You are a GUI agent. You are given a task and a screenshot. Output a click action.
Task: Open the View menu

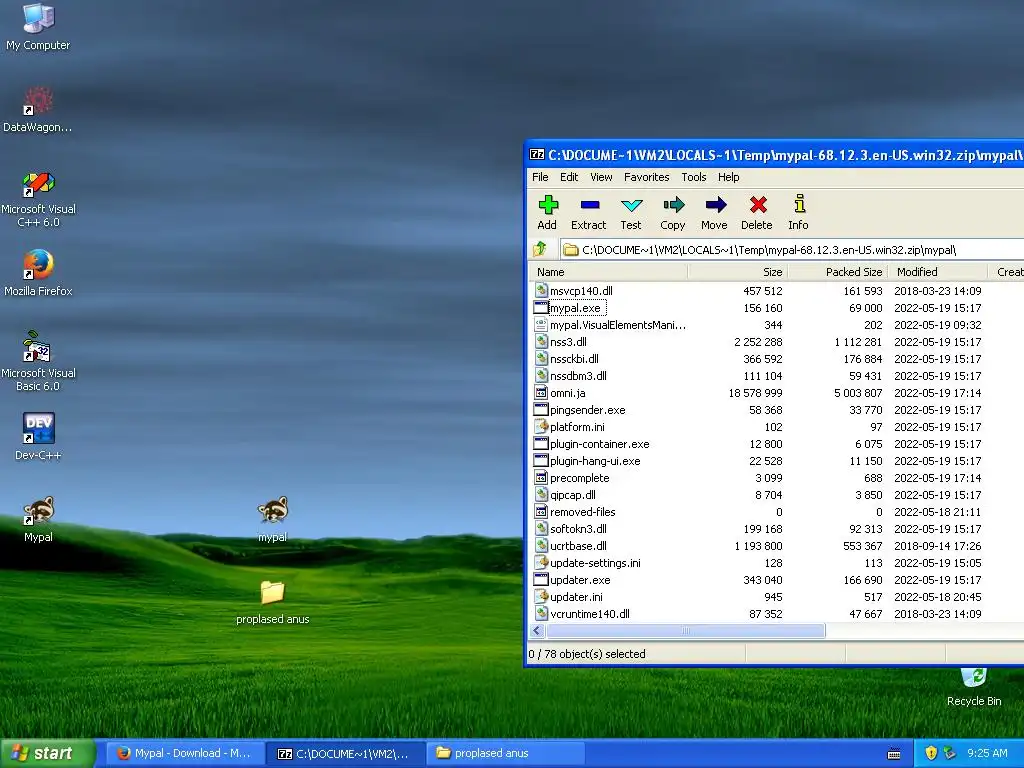point(601,177)
